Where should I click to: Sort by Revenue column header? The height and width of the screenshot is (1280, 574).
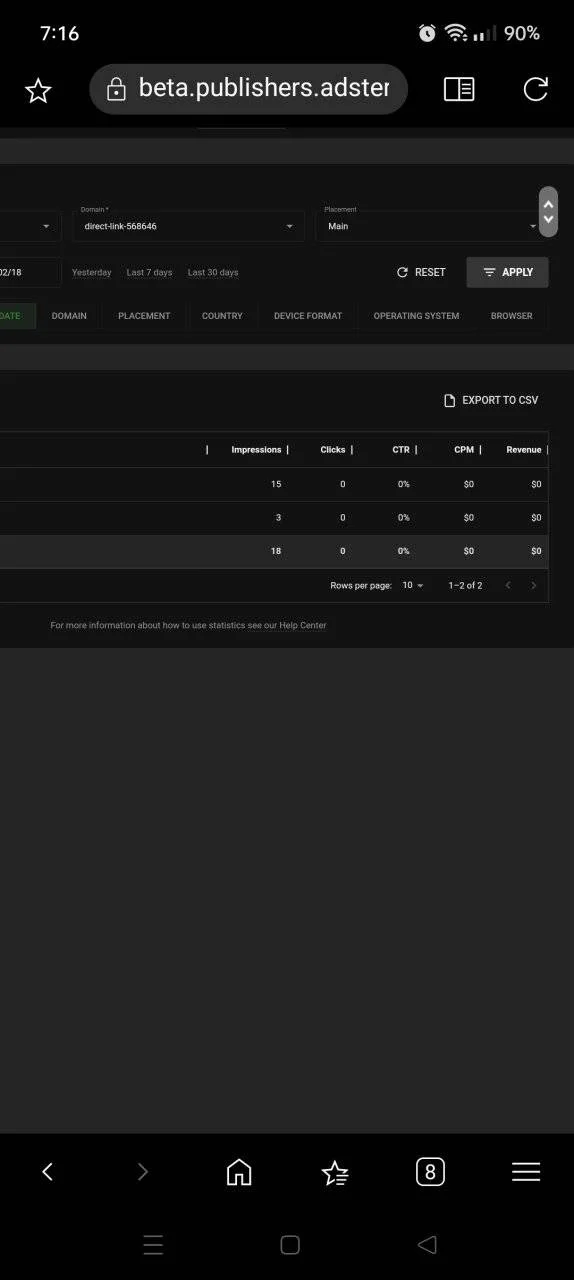524,450
